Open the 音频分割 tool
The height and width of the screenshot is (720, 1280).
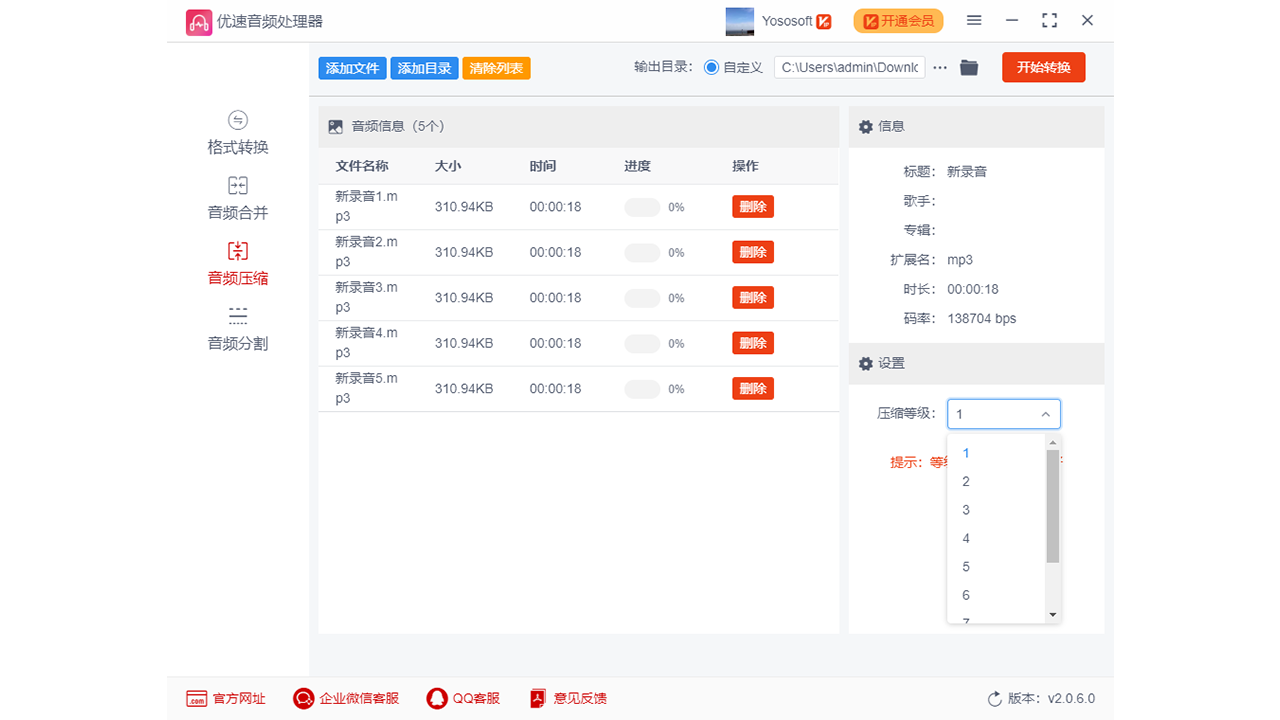click(237, 328)
